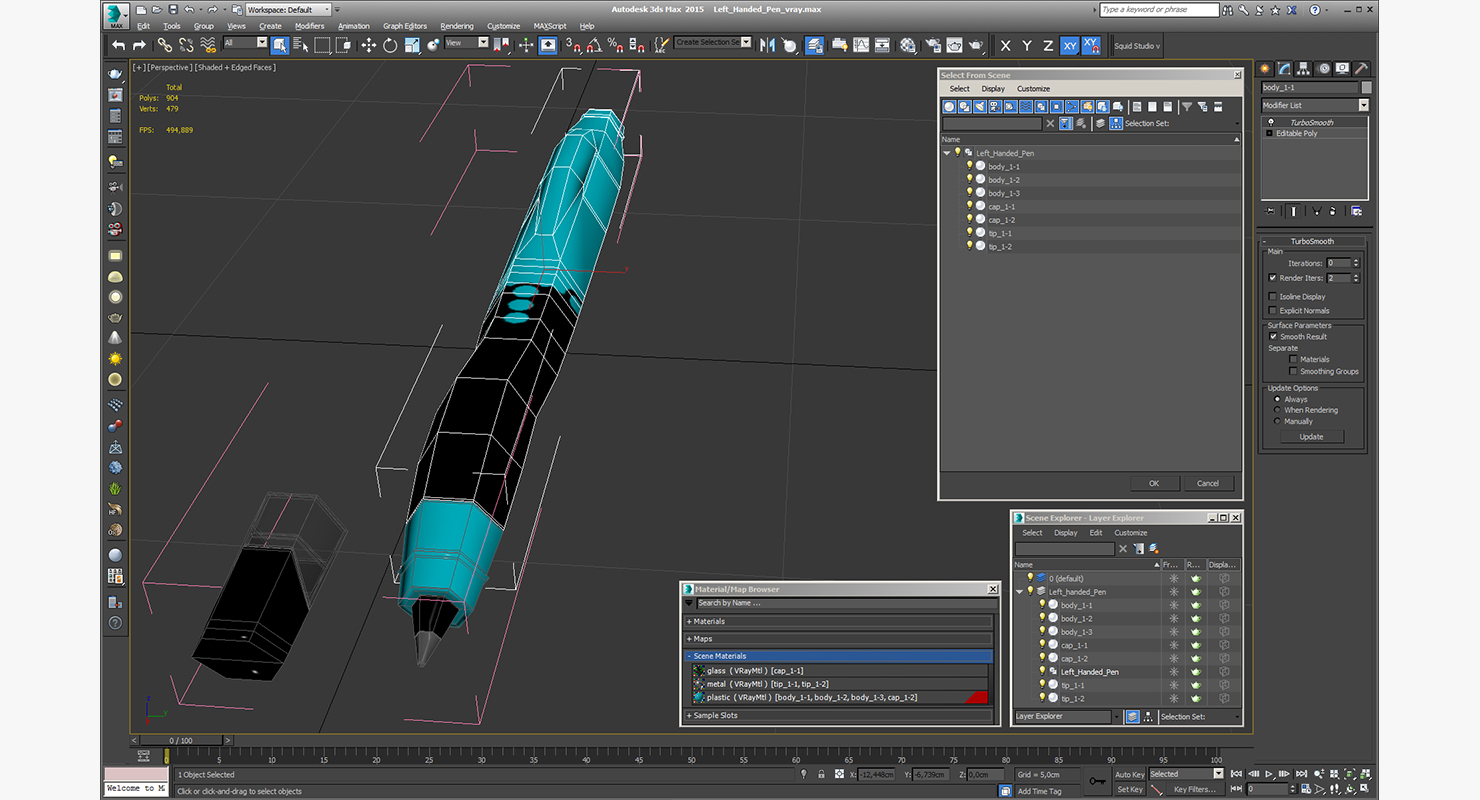This screenshot has width=1480, height=800.
Task: Click the Set Key button
Action: tap(1130, 789)
